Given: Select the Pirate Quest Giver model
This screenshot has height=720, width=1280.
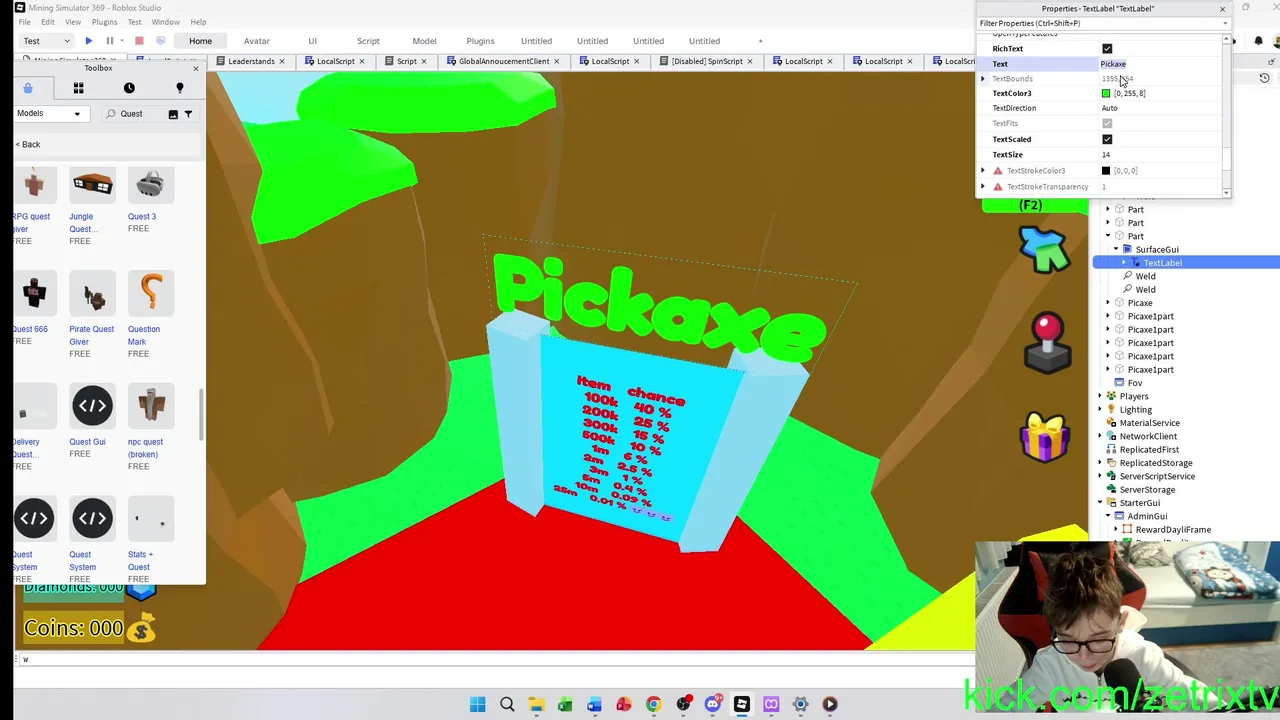Looking at the screenshot, I should (x=93, y=294).
